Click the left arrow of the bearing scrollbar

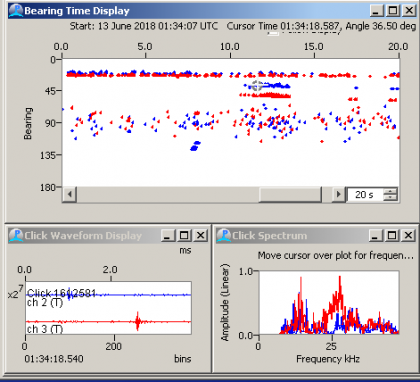point(70,194)
